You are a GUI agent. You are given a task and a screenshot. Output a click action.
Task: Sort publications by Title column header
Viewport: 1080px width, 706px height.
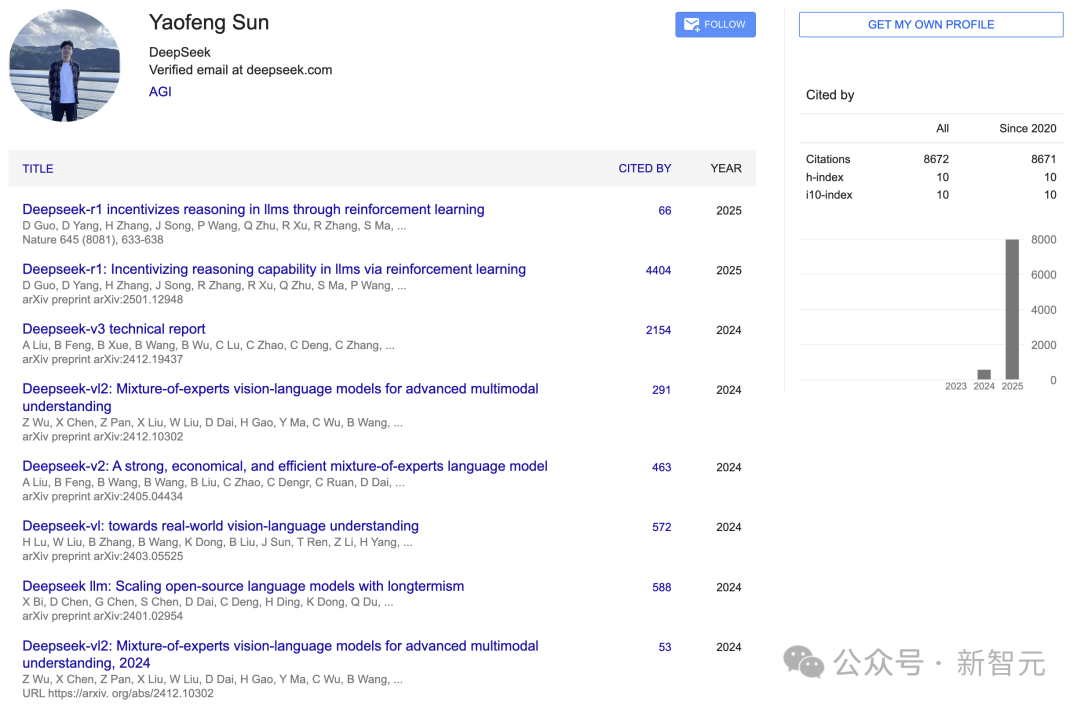pos(38,169)
